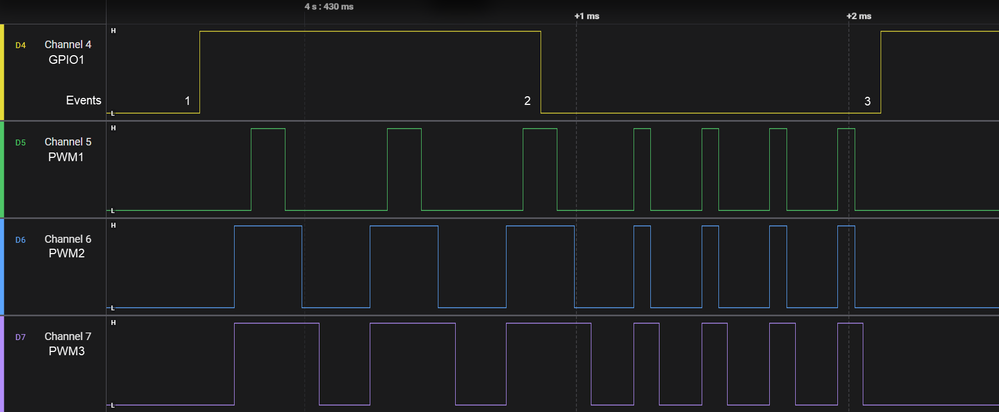Image resolution: width=999 pixels, height=412 pixels.
Task: Select the Channel 5 label
Action: pos(68,142)
